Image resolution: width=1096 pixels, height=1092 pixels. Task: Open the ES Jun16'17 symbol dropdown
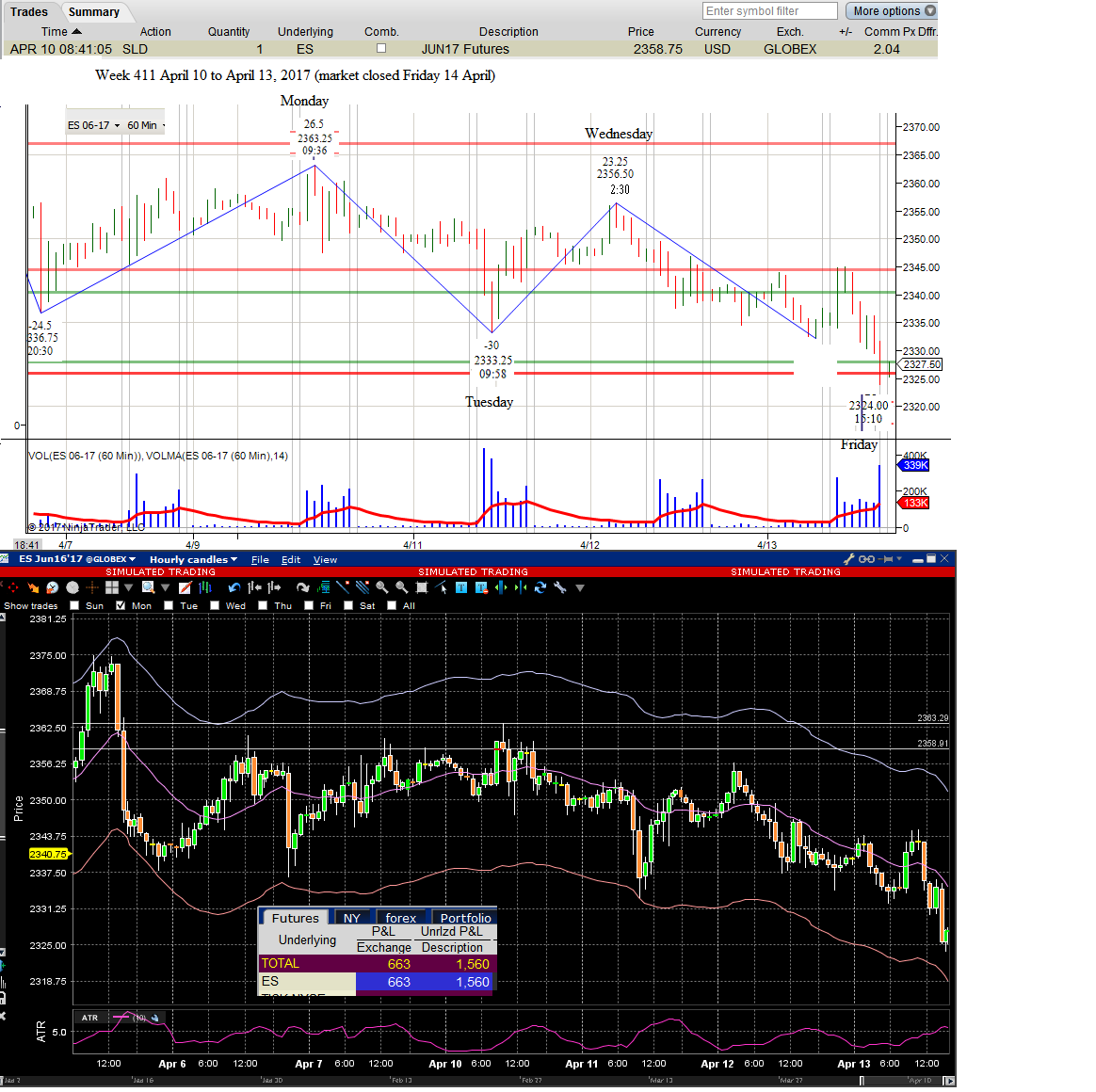pyautogui.click(x=77, y=559)
